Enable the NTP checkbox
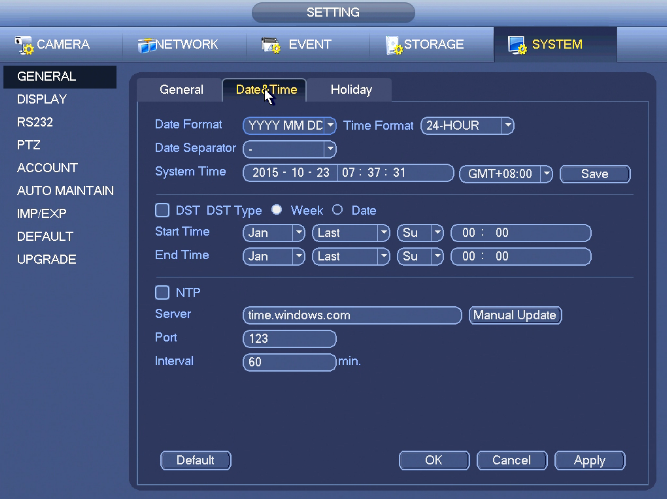This screenshot has height=499, width=667. pos(162,292)
